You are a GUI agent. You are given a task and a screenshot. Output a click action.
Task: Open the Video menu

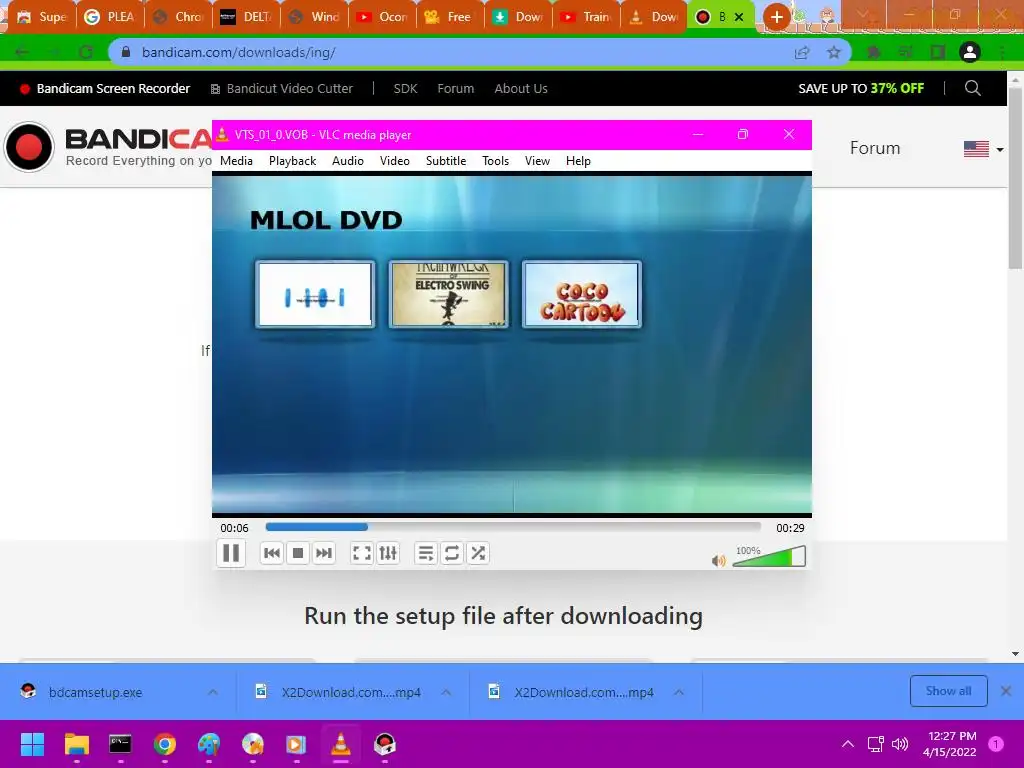[x=394, y=161]
